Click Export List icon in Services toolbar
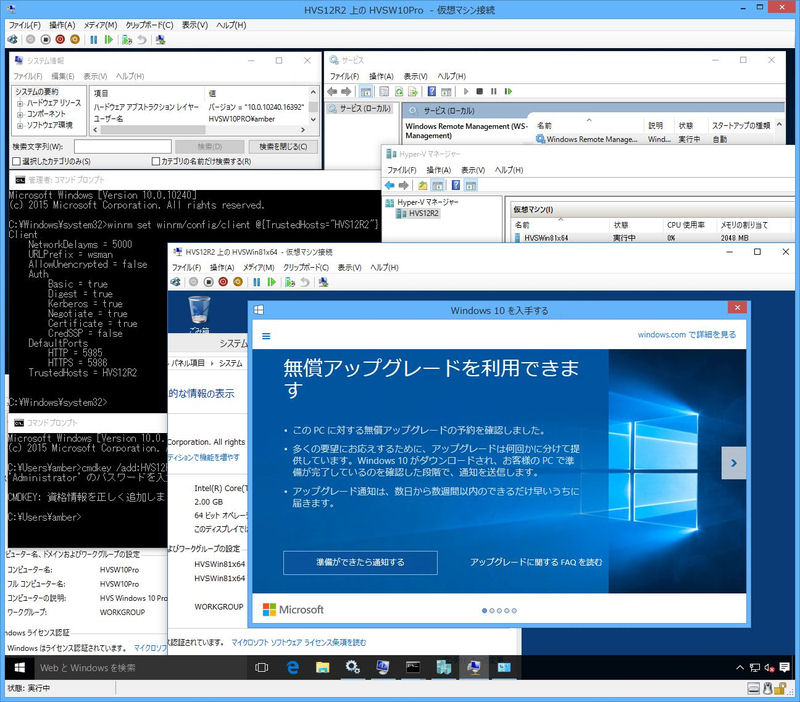 413,91
